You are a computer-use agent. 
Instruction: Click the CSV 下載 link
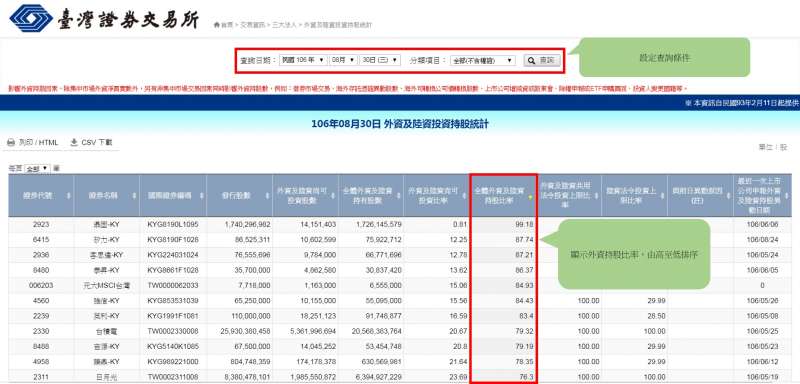click(96, 143)
